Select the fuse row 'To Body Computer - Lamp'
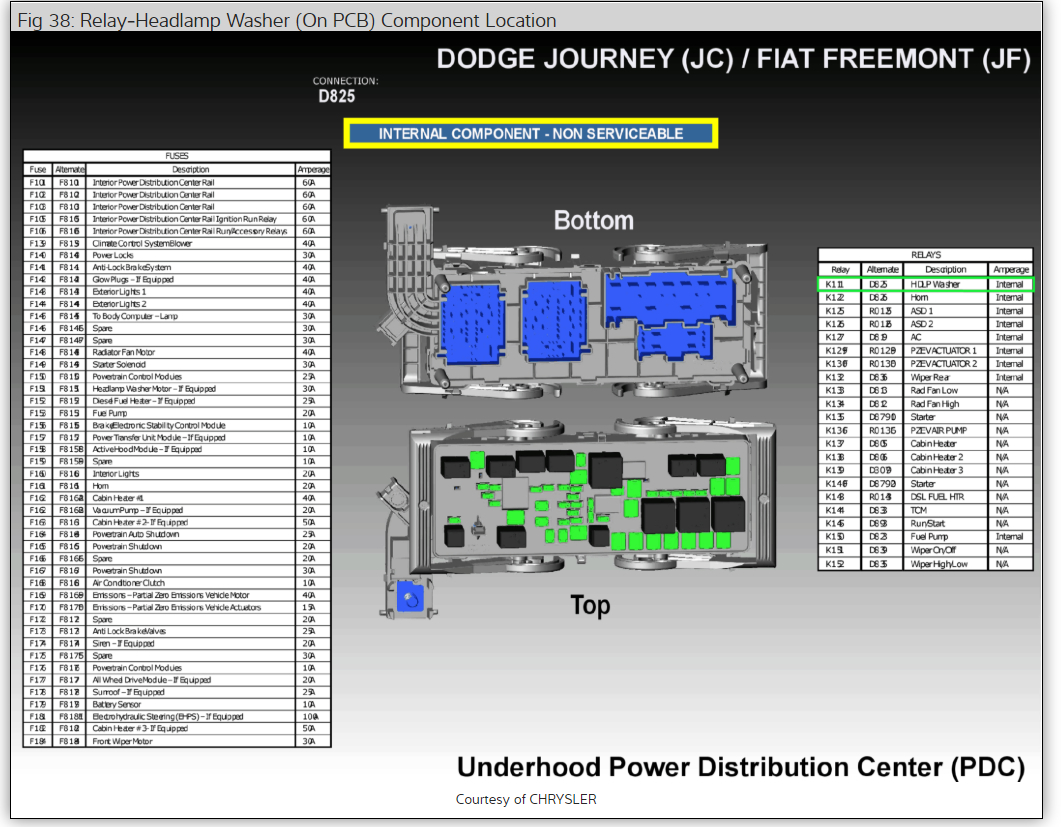 pyautogui.click(x=177, y=317)
